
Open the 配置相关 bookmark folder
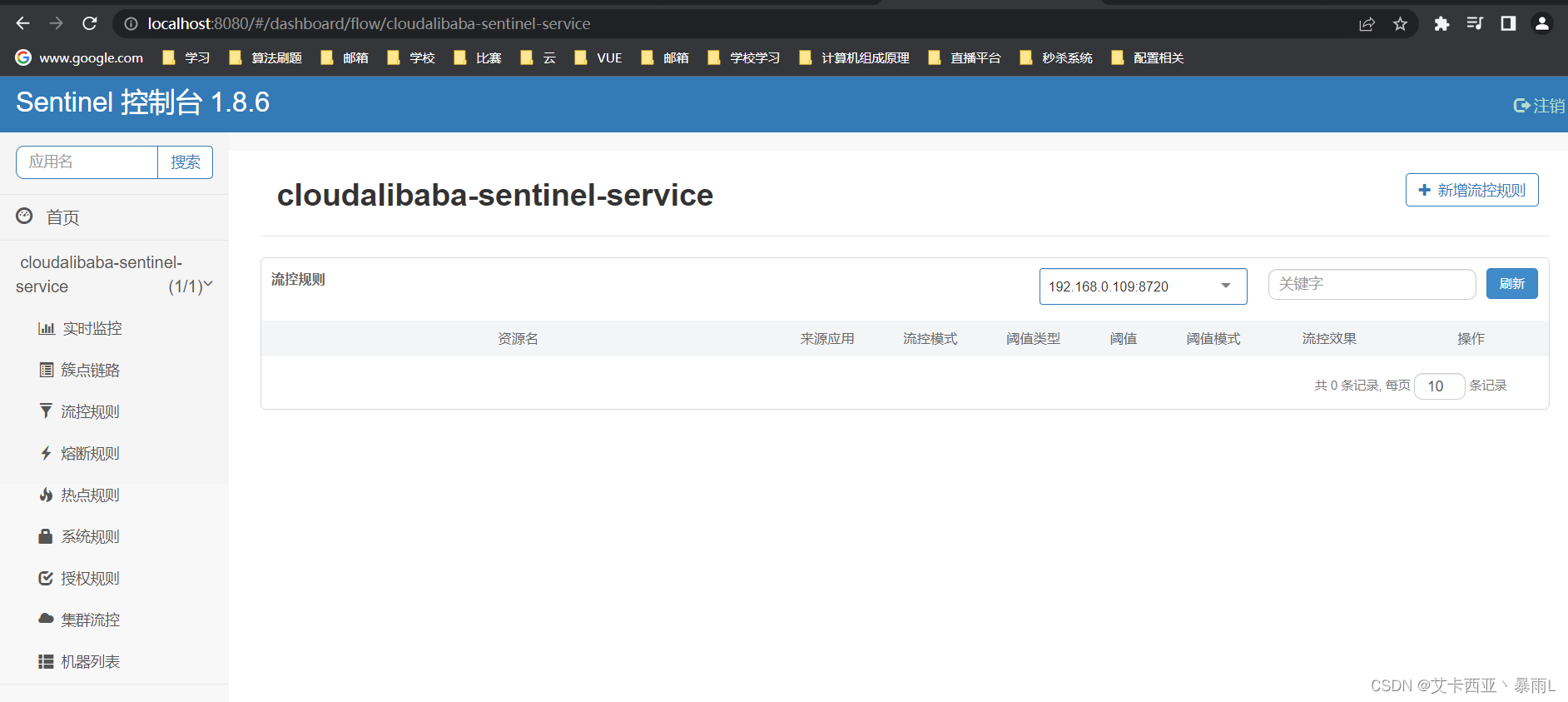(1148, 57)
